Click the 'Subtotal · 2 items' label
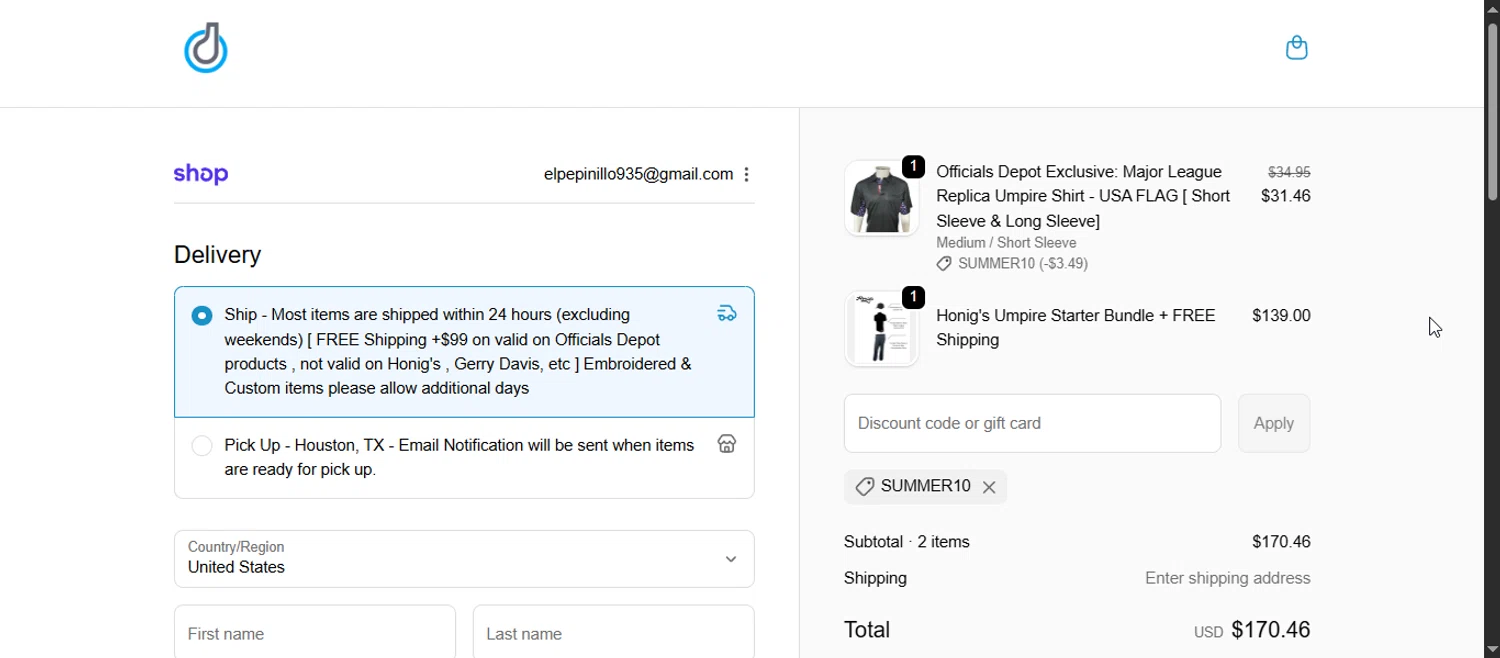 (907, 542)
